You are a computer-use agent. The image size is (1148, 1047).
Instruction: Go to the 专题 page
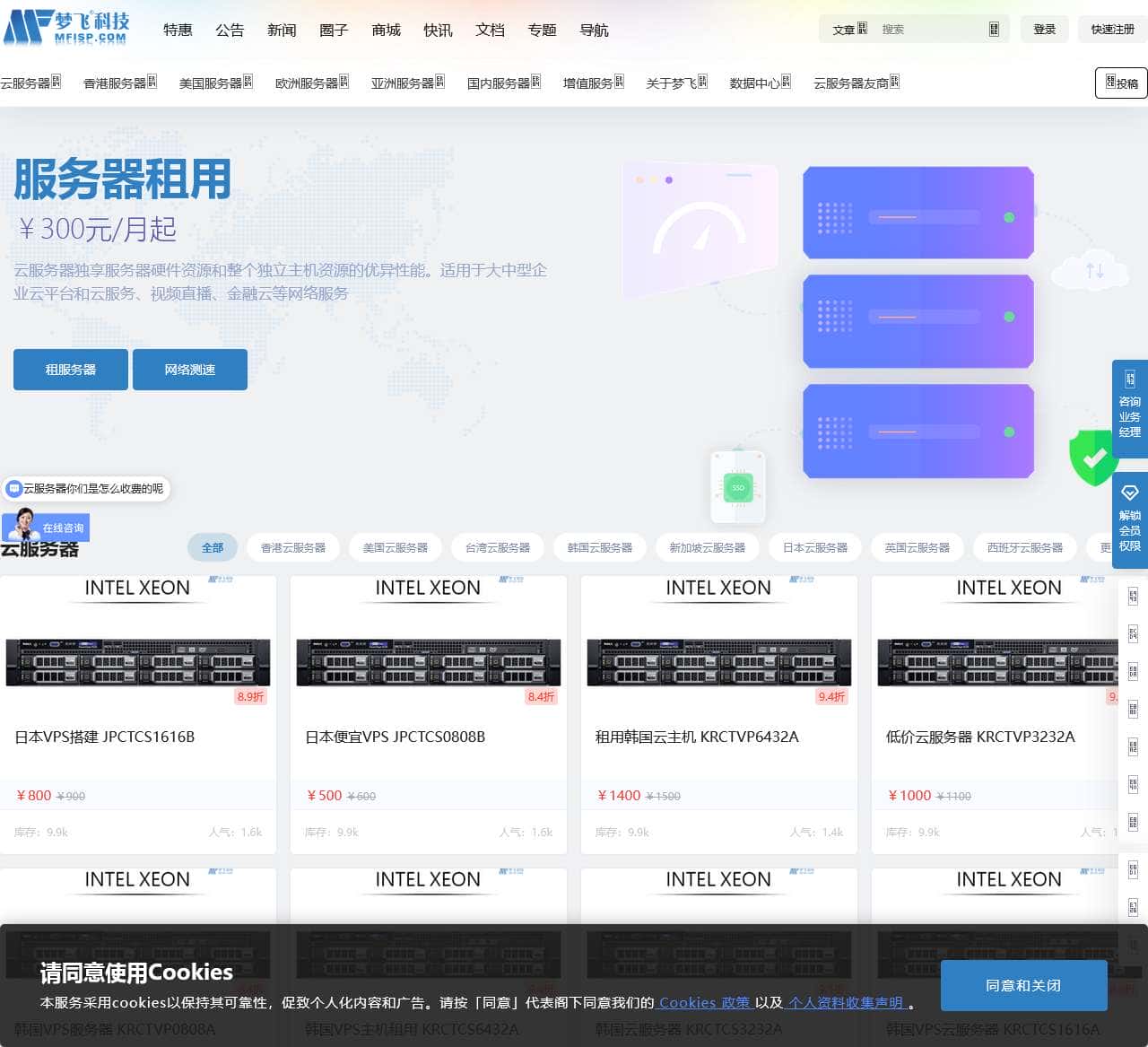pos(542,30)
